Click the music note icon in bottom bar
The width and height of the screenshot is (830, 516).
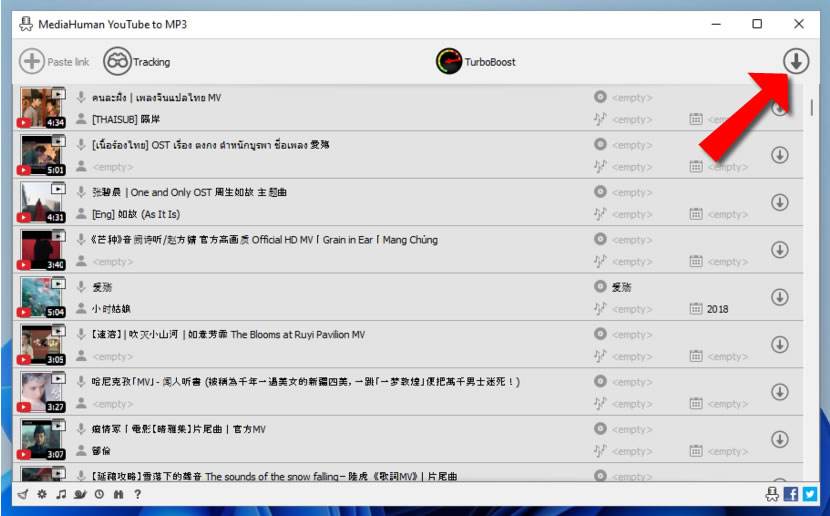coord(61,494)
